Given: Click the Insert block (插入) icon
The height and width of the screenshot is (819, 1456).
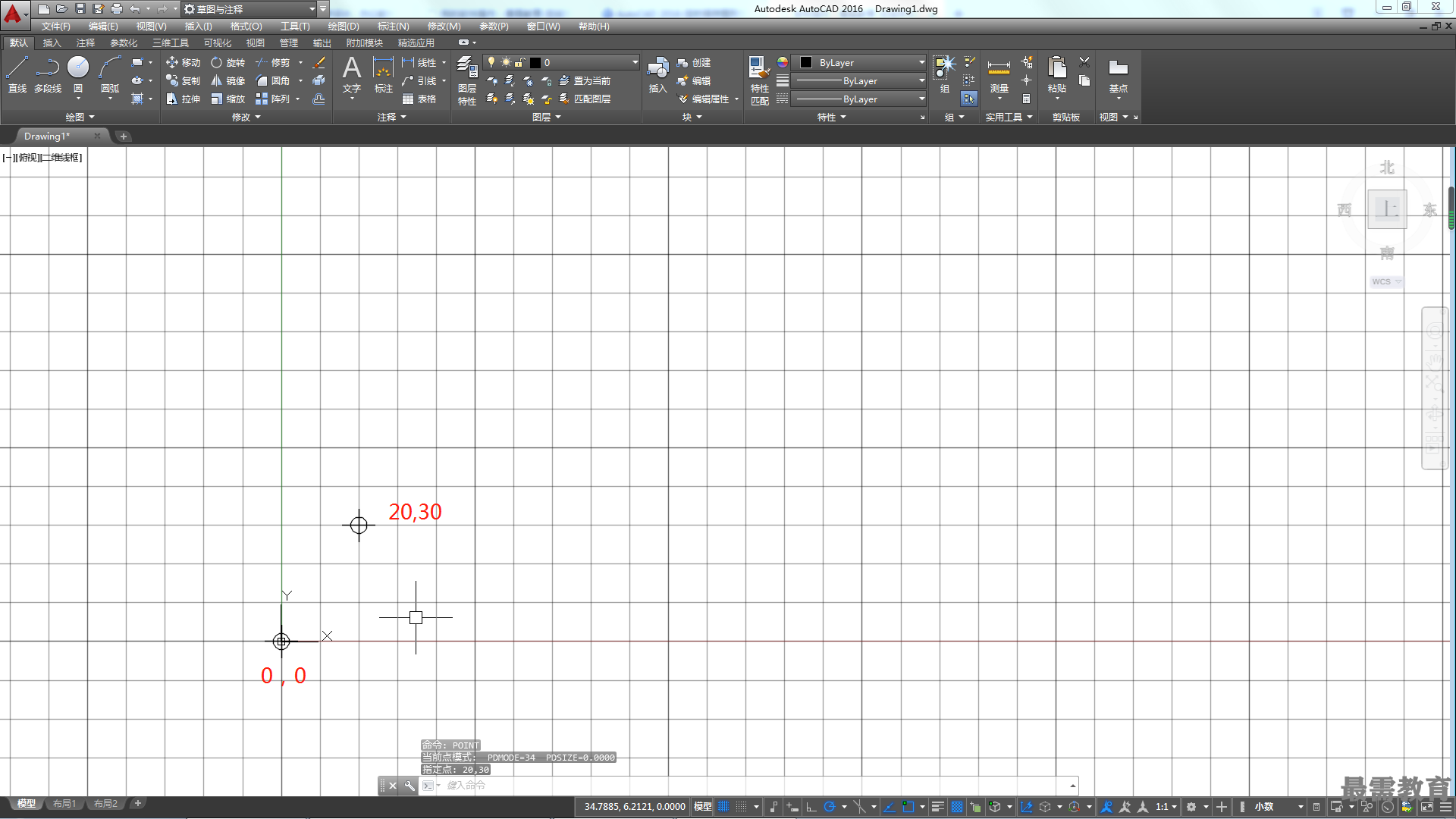Looking at the screenshot, I should (x=657, y=74).
